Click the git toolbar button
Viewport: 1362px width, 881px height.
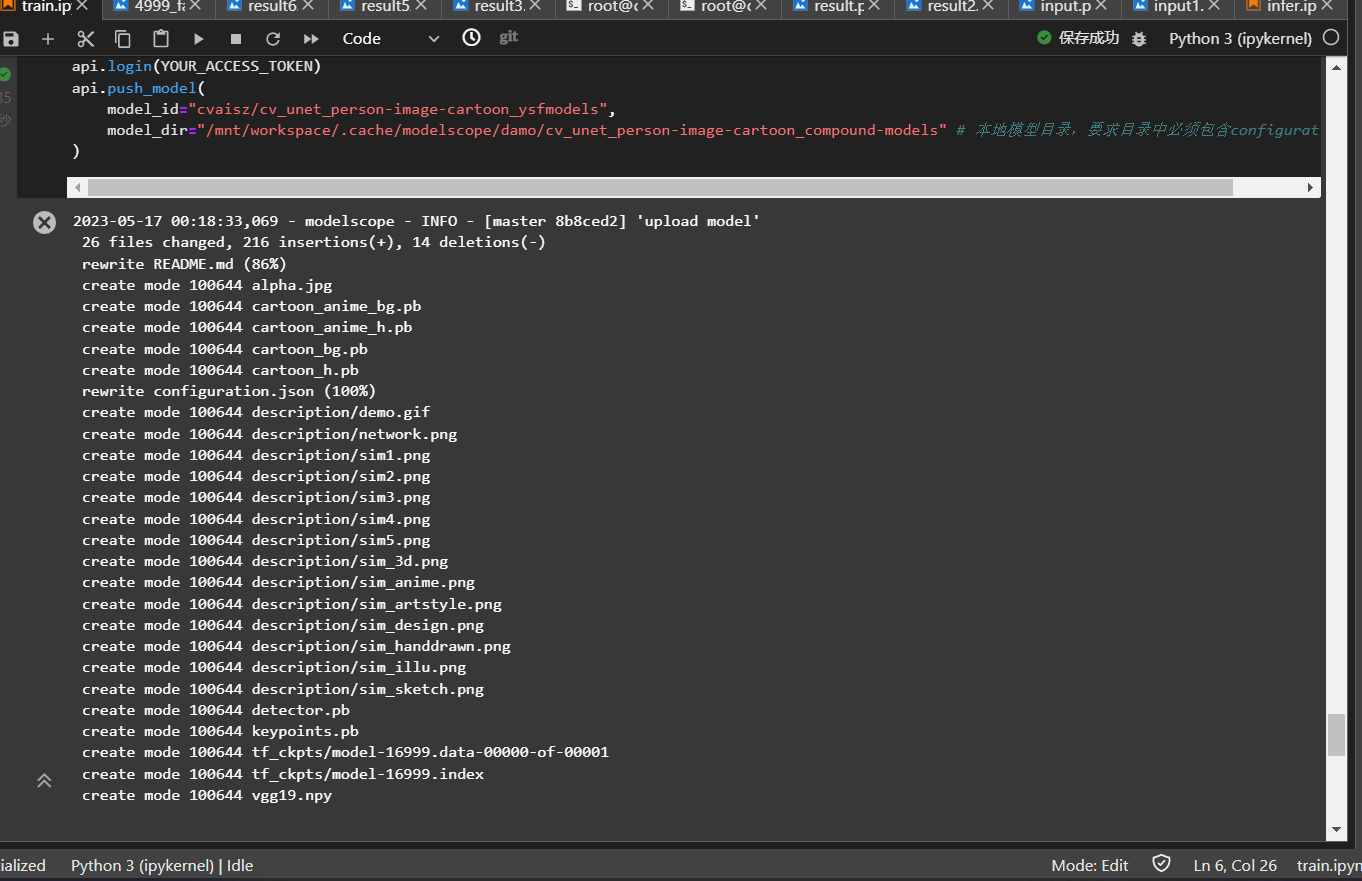(508, 37)
